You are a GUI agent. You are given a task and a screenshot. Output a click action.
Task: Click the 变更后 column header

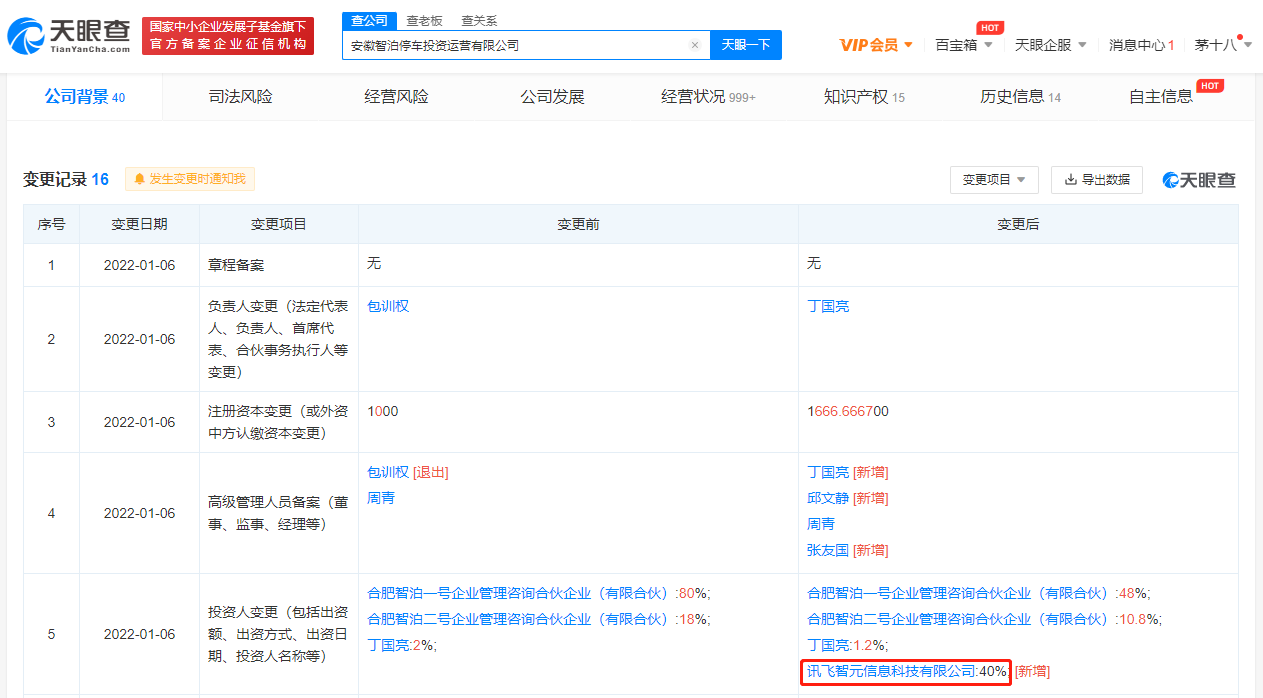pos(1018,224)
